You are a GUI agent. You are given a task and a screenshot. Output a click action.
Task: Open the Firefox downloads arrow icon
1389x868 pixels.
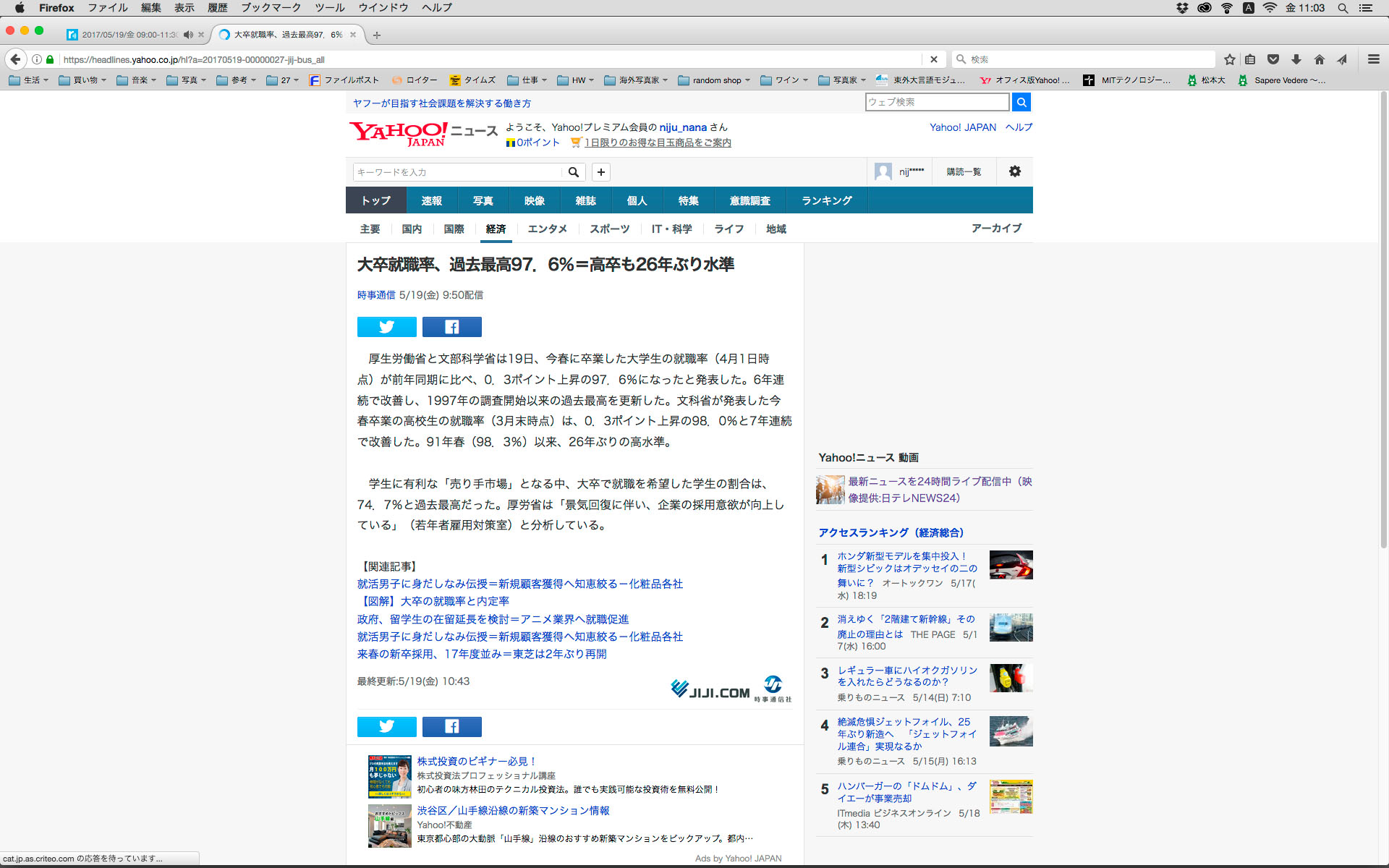[1296, 59]
